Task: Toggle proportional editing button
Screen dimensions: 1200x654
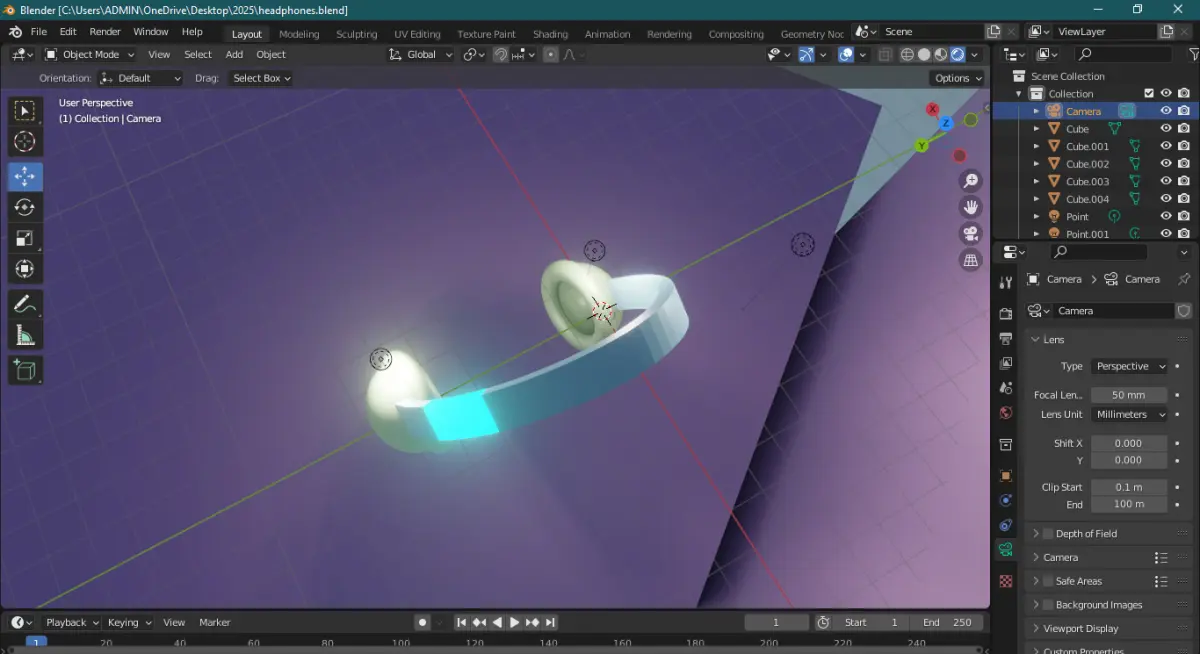Action: (551, 55)
